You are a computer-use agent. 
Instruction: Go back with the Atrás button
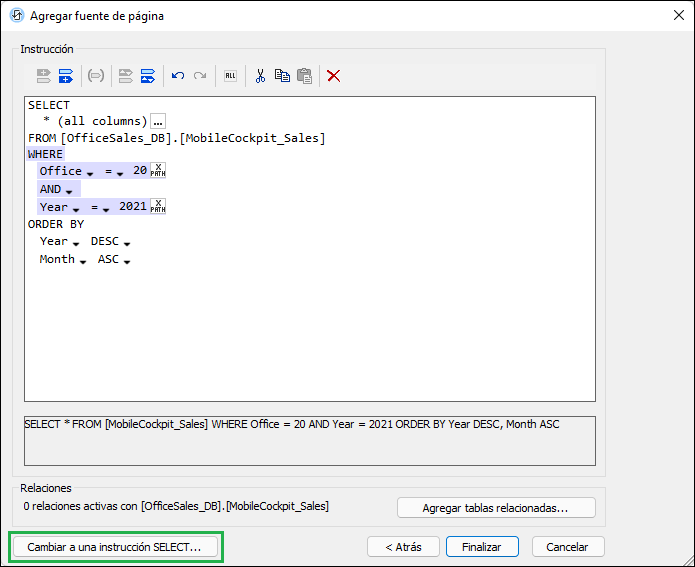(402, 547)
